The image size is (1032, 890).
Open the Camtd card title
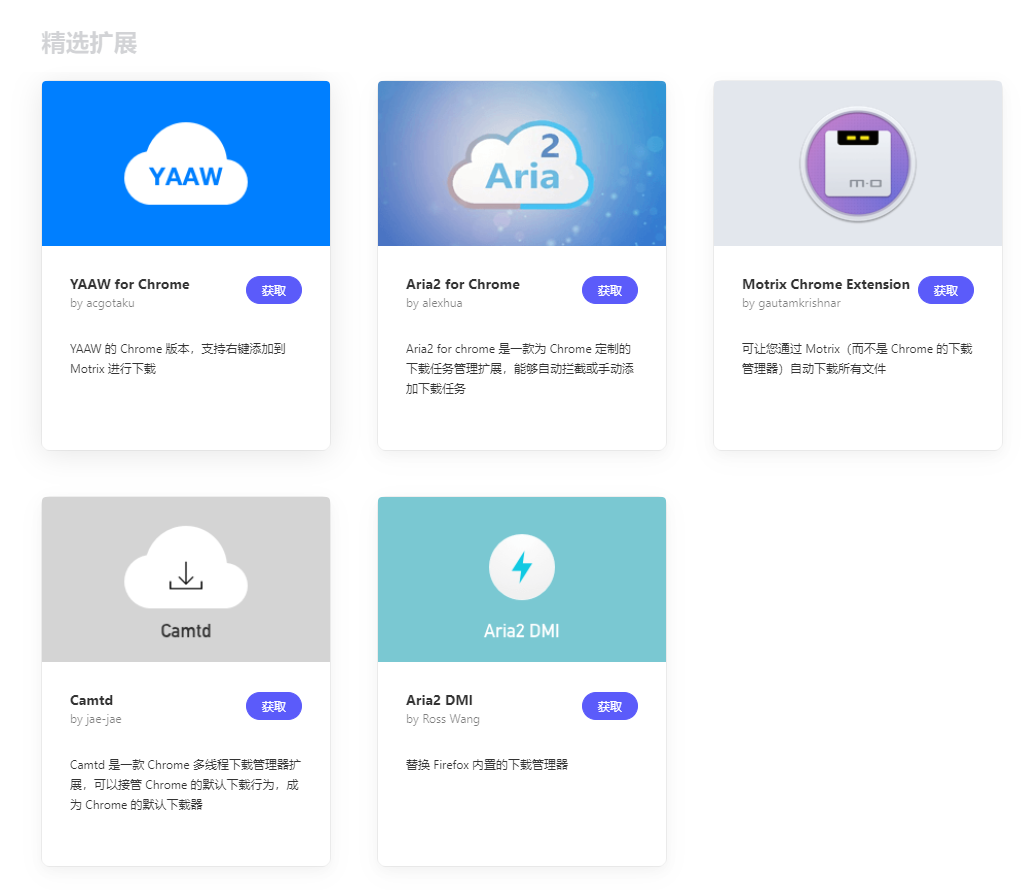[91, 700]
